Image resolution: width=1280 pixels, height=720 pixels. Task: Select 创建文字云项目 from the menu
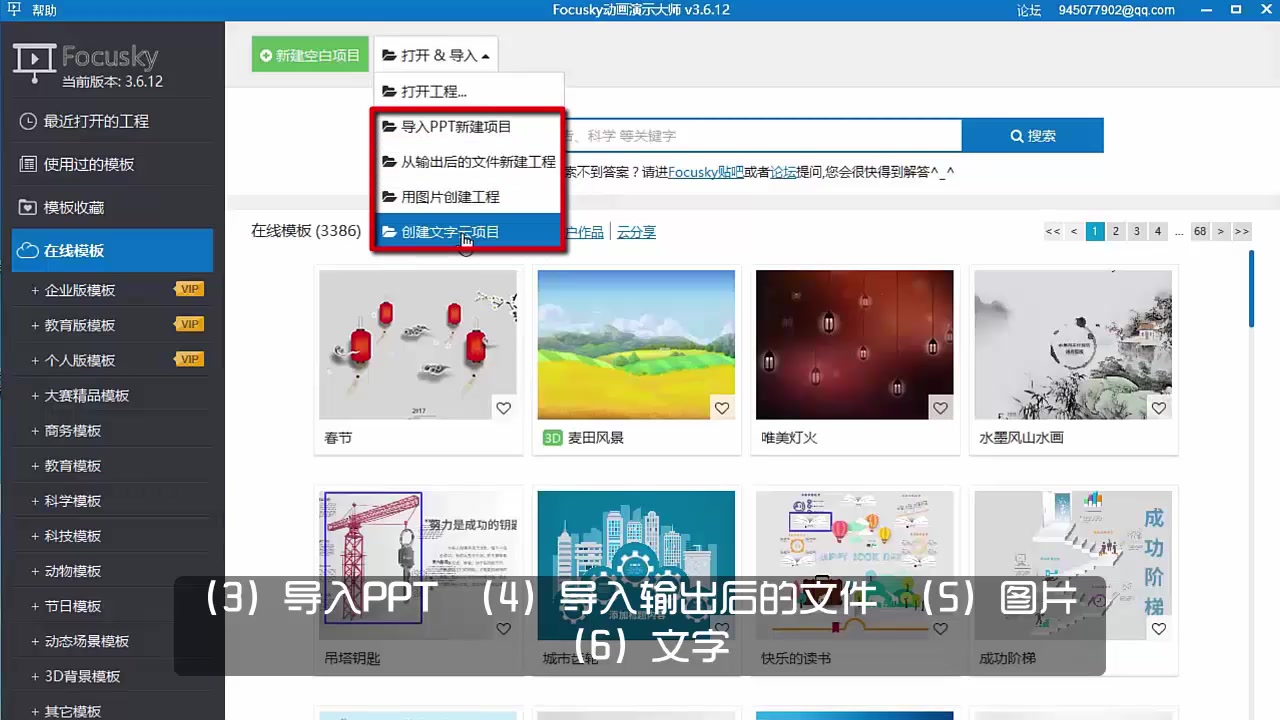tap(449, 231)
